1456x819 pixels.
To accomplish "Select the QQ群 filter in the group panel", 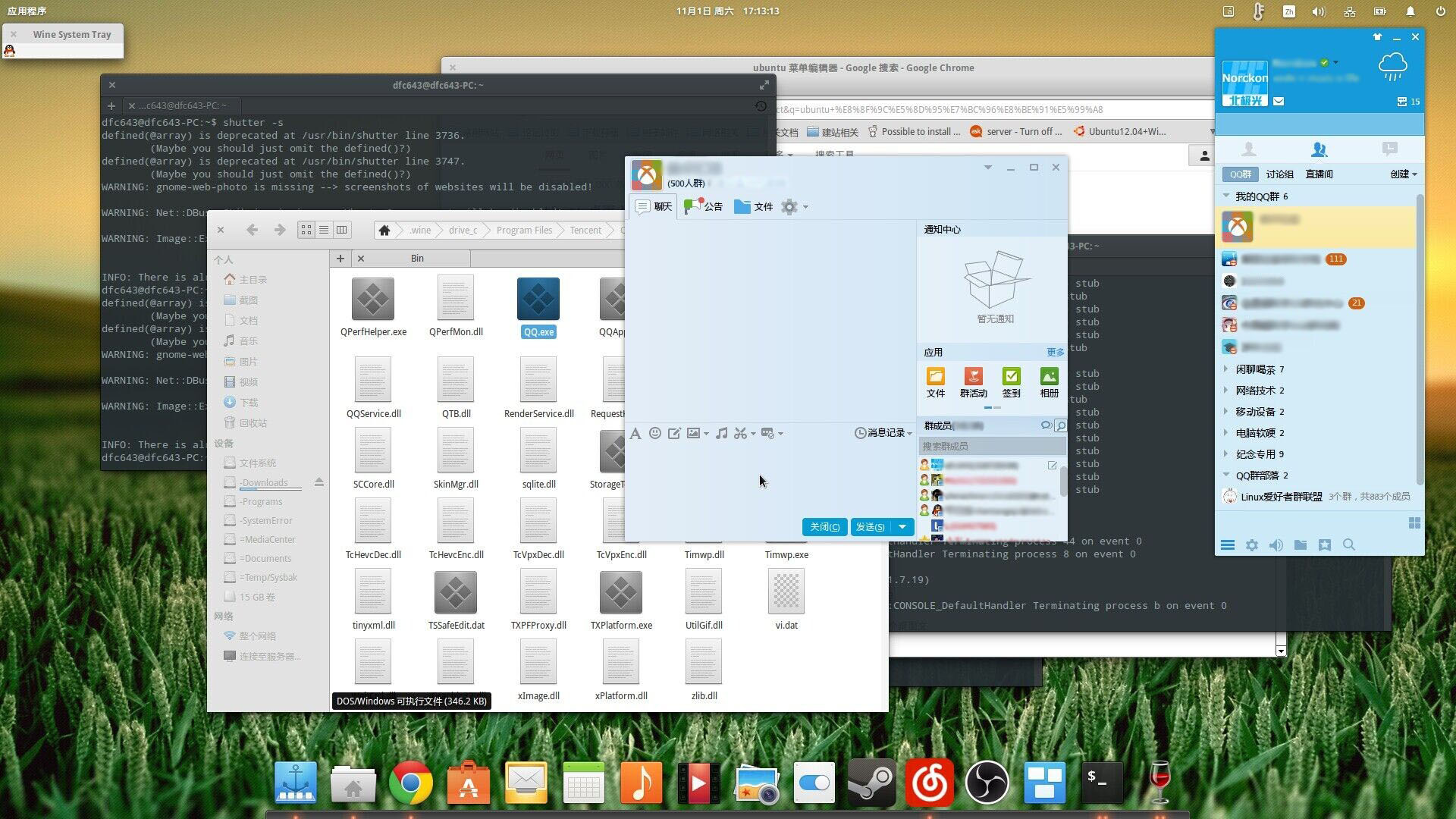I will coord(1241,174).
